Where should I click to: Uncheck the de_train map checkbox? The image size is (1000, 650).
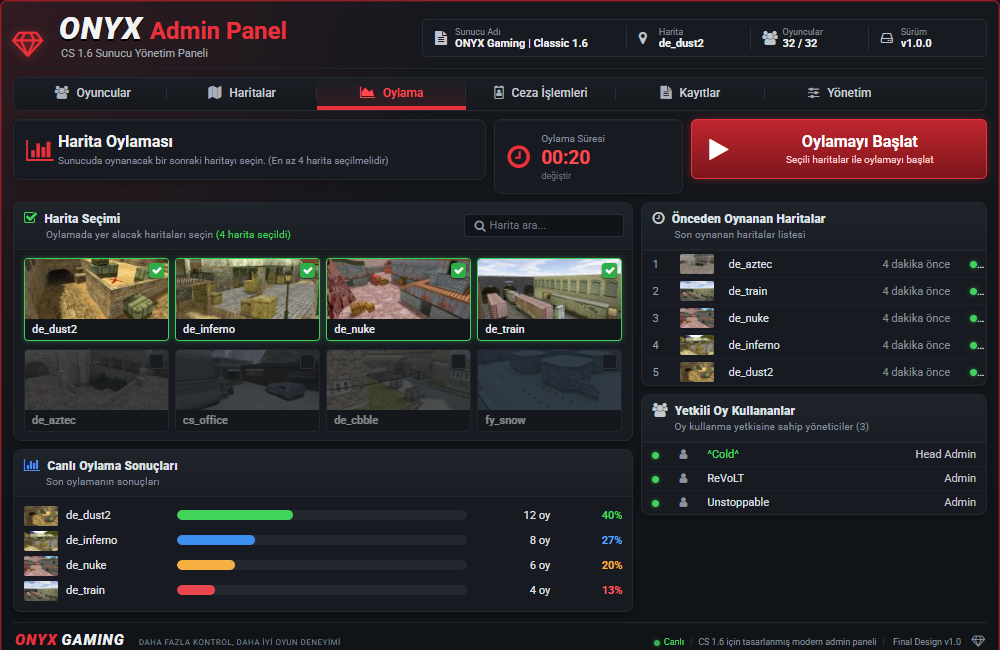610,270
